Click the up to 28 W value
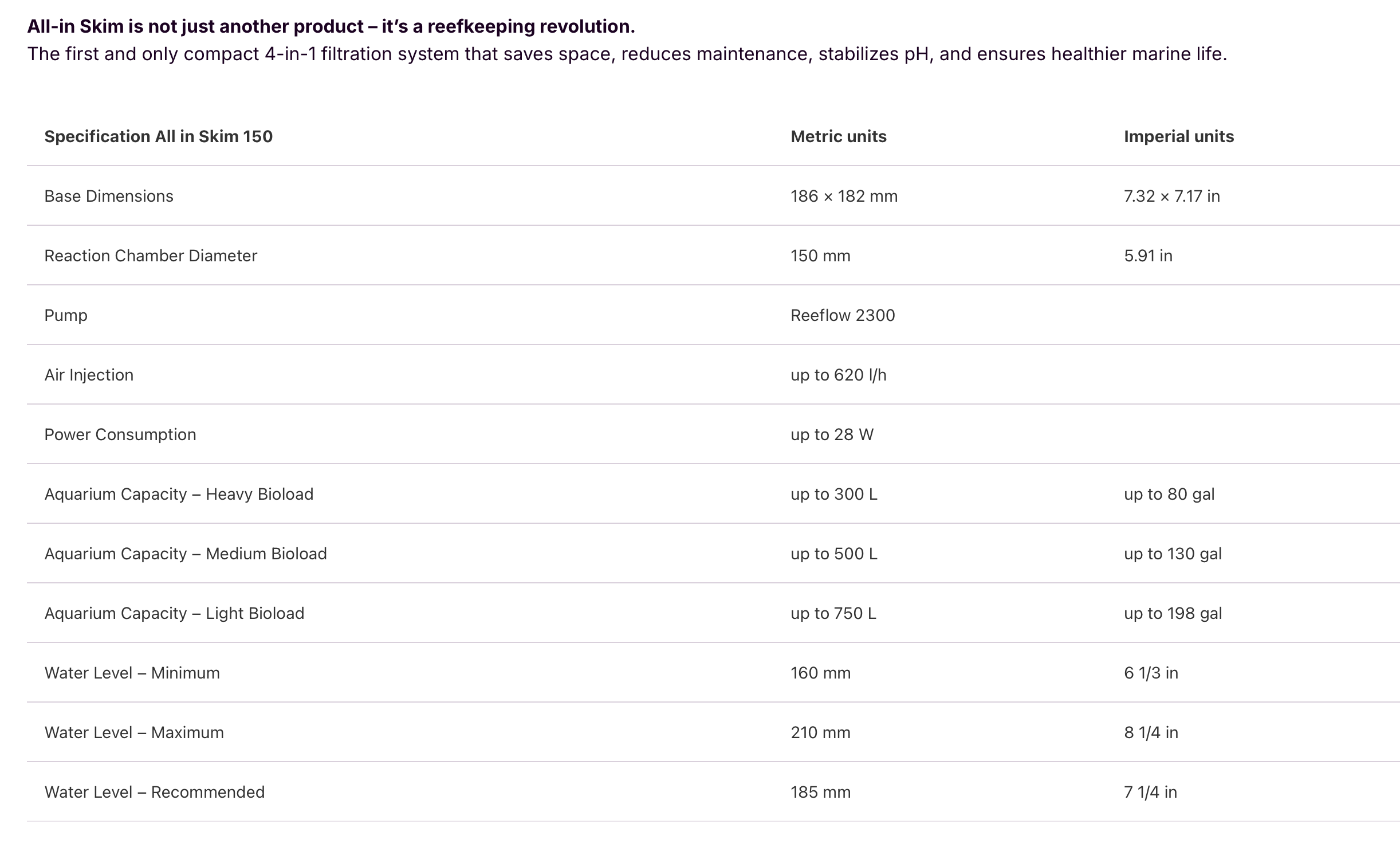Screen dimensions: 1400x847 click(832, 434)
